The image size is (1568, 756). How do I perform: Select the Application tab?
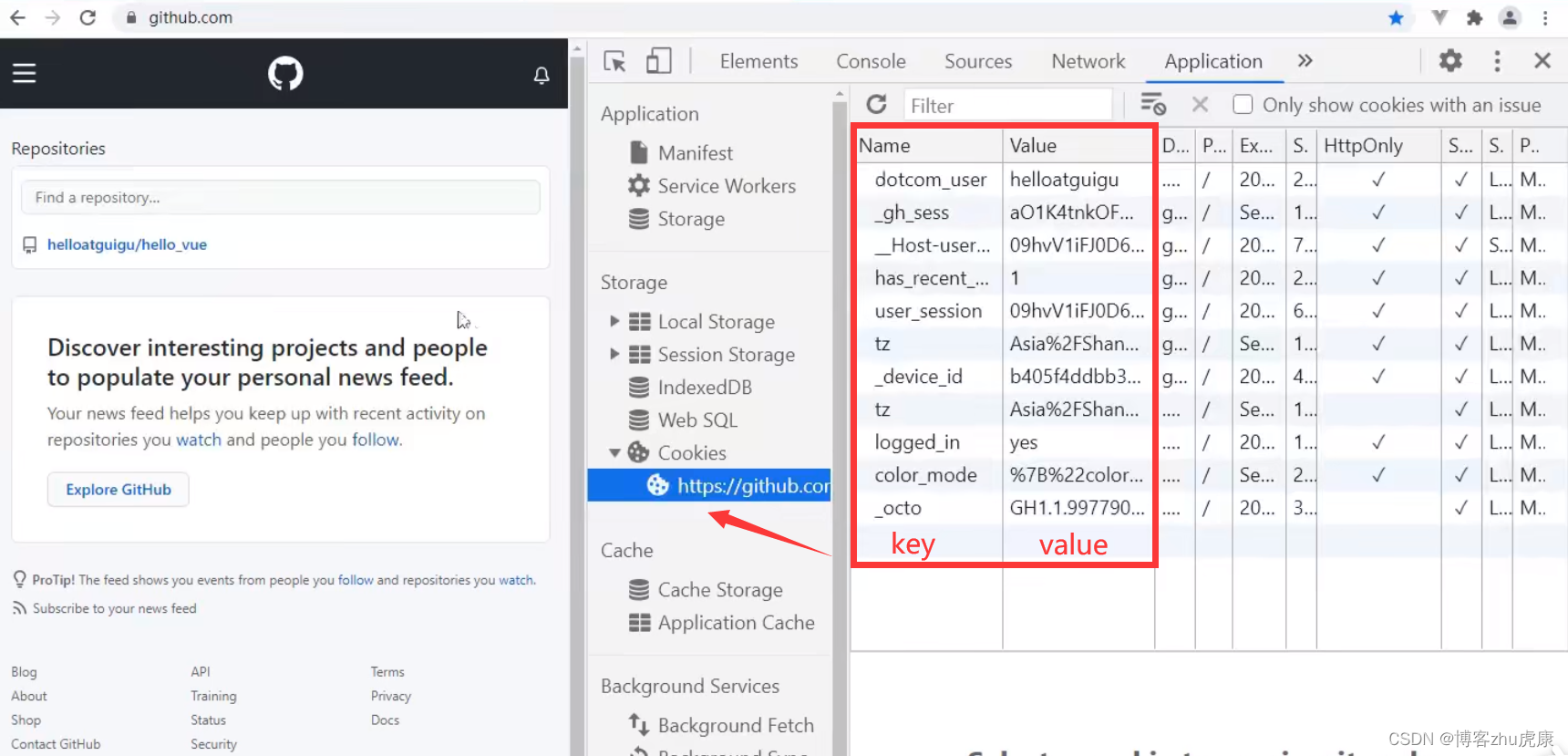tap(1213, 61)
